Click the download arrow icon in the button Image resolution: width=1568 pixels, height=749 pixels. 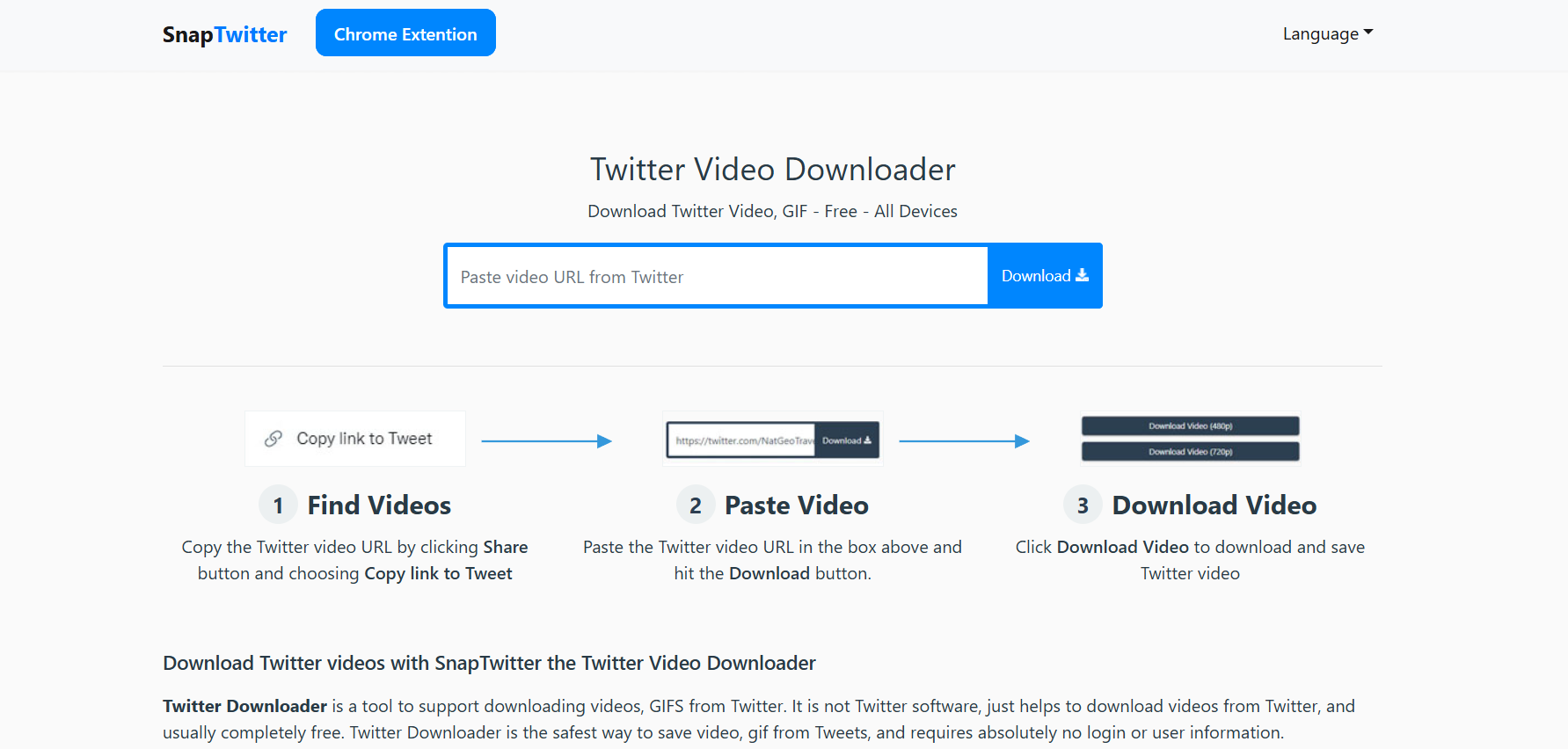[x=1083, y=275]
